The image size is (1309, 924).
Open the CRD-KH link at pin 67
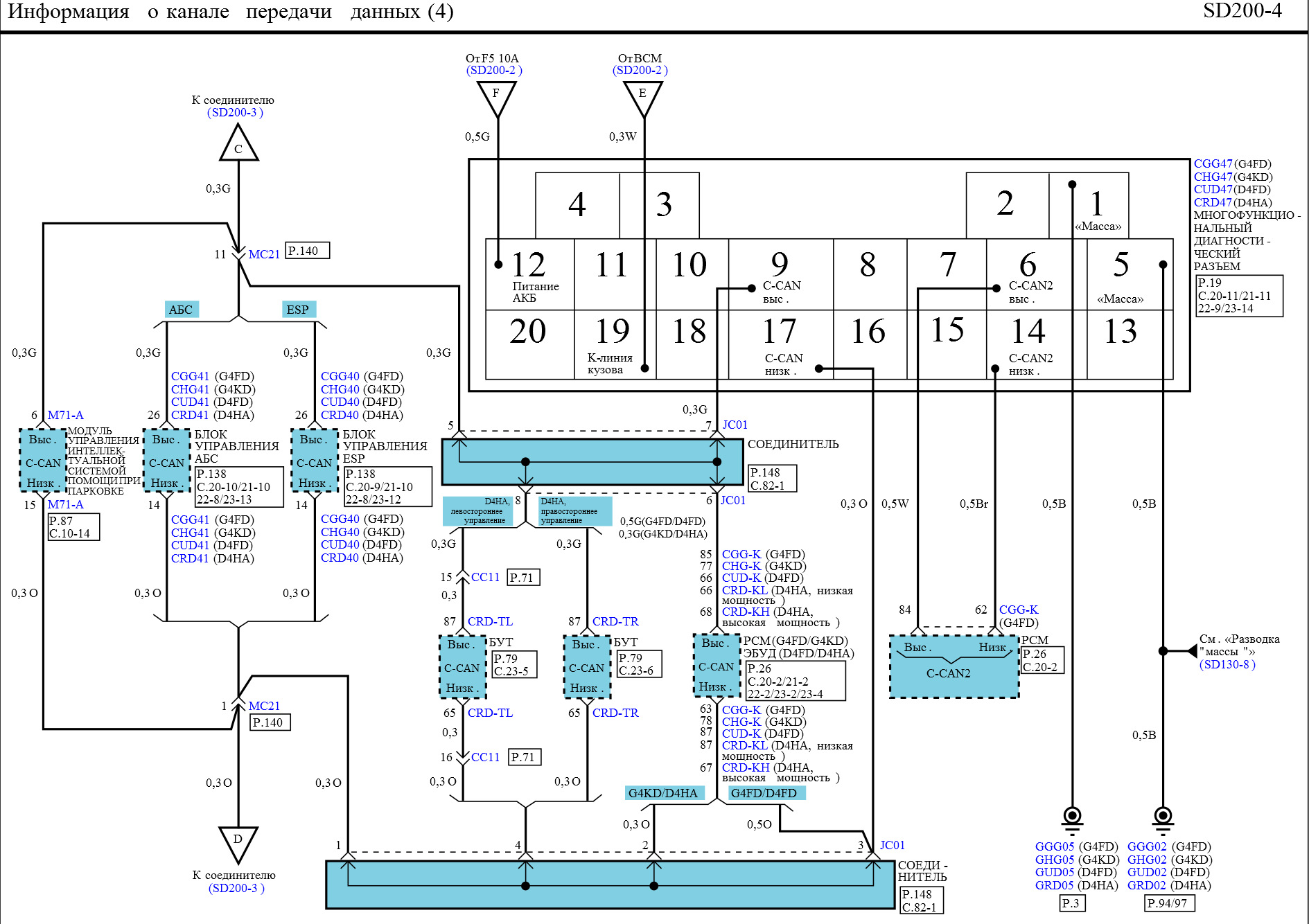pos(746,767)
